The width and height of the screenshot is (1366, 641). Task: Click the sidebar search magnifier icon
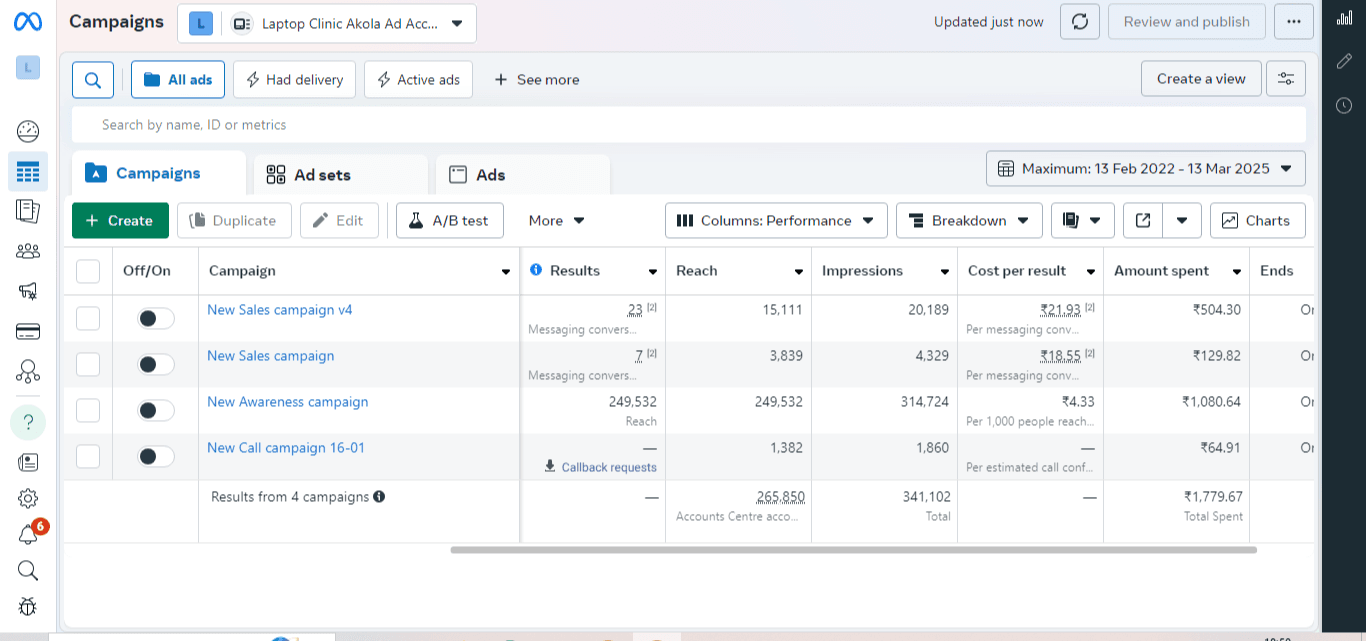(x=28, y=570)
